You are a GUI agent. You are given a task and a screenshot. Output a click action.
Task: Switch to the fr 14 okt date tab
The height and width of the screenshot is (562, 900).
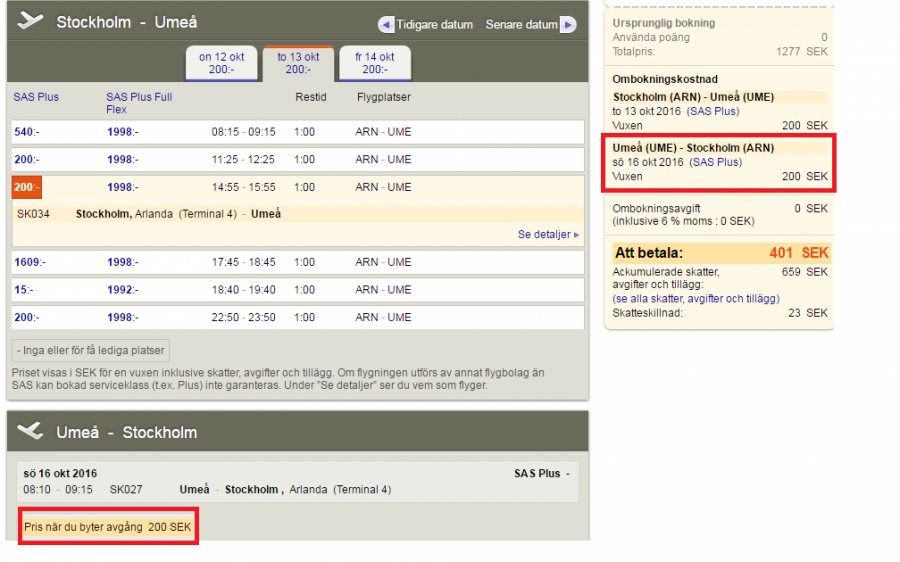coord(374,63)
